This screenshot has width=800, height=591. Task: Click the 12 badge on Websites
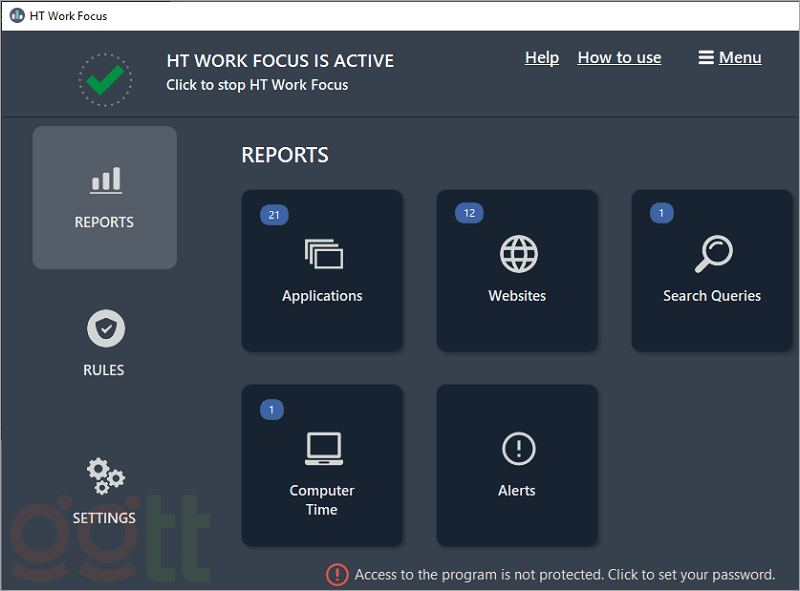[x=469, y=214]
